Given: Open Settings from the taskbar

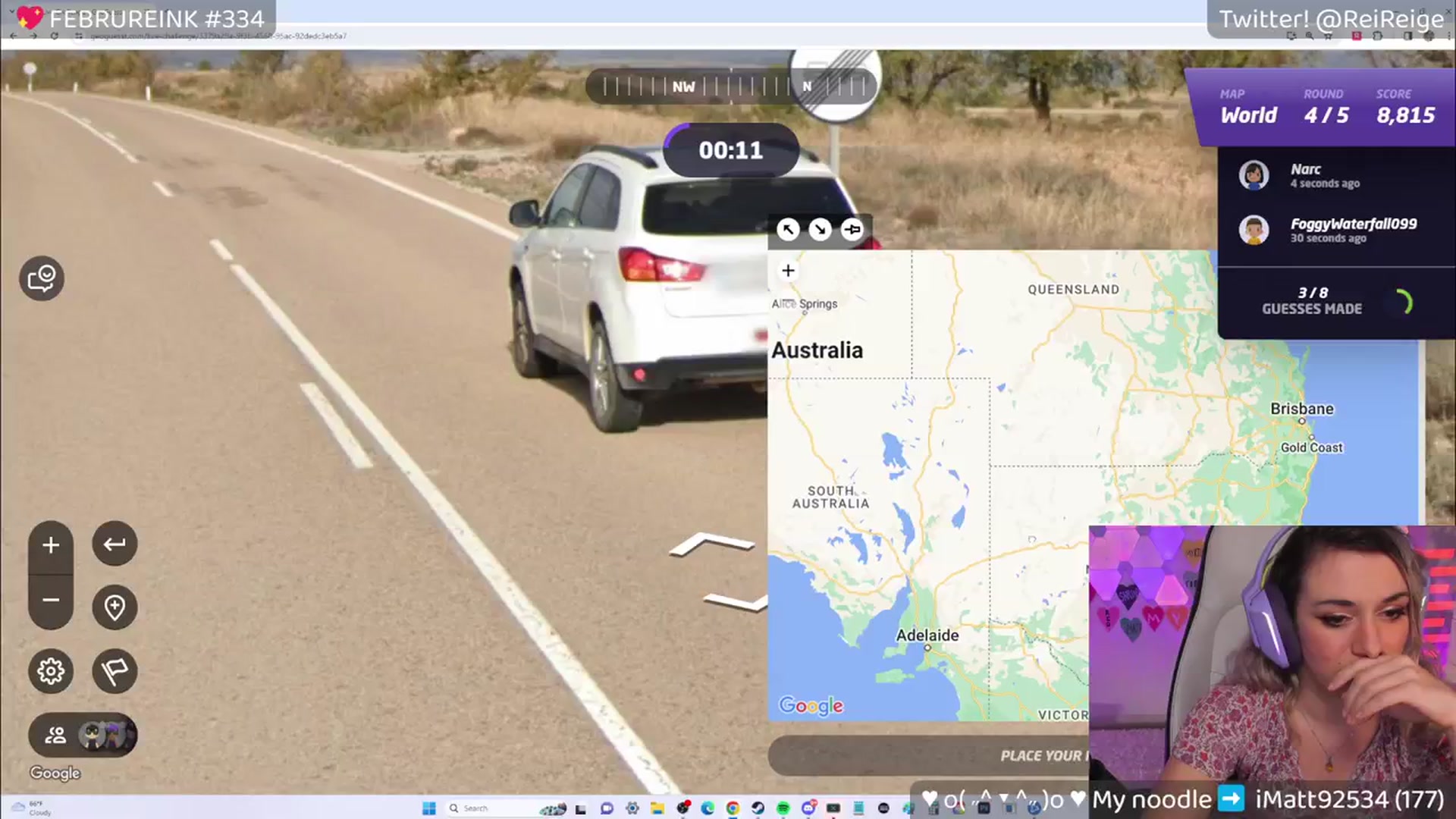Looking at the screenshot, I should click(632, 808).
